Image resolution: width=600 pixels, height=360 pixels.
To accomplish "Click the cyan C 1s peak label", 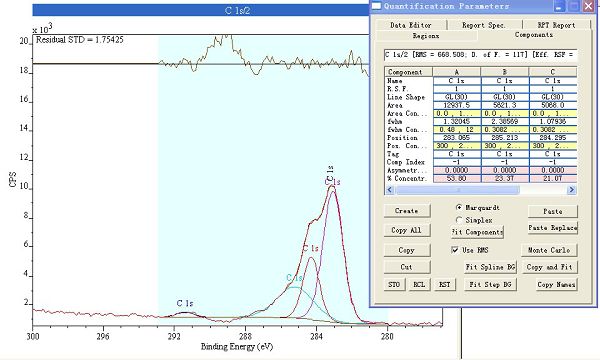I will (294, 278).
